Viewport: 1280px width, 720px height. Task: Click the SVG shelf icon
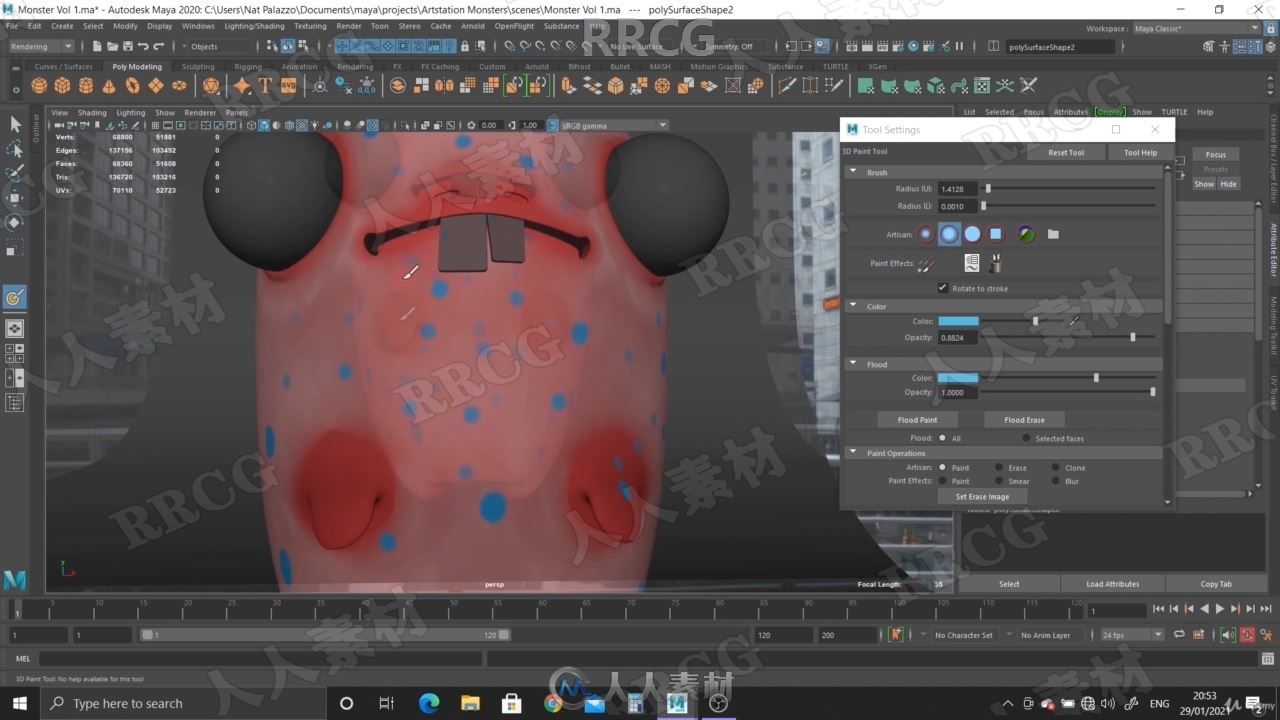coord(288,86)
